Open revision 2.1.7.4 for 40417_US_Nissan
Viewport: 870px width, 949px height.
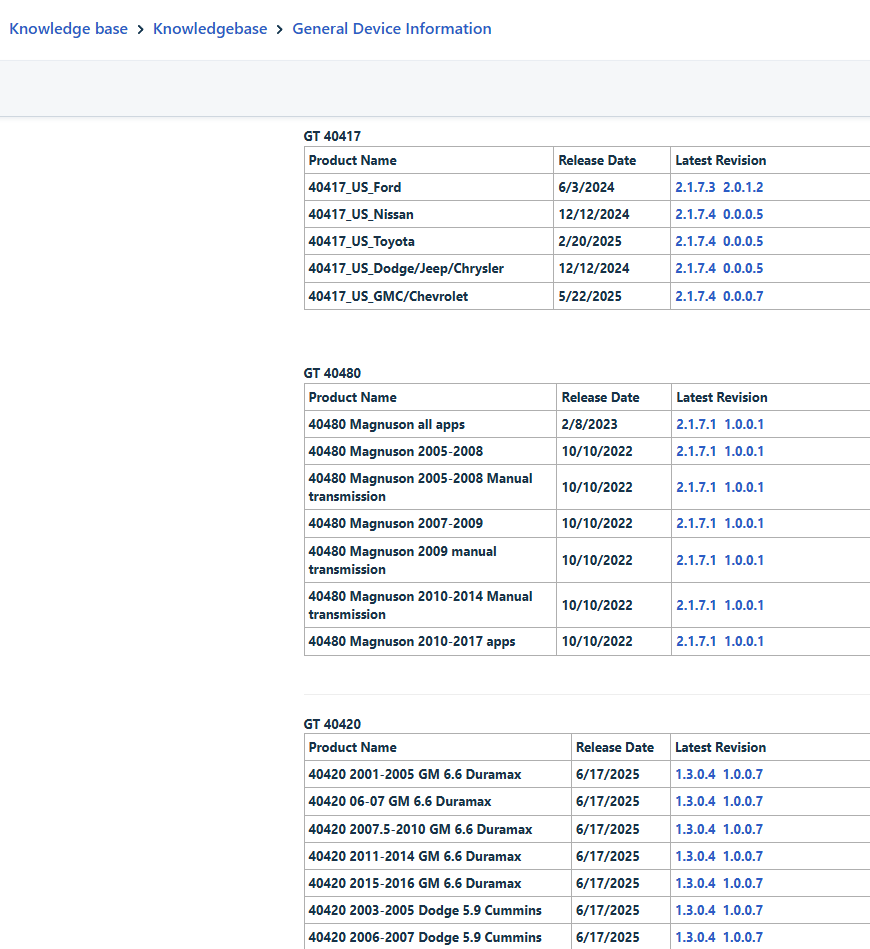coord(695,214)
